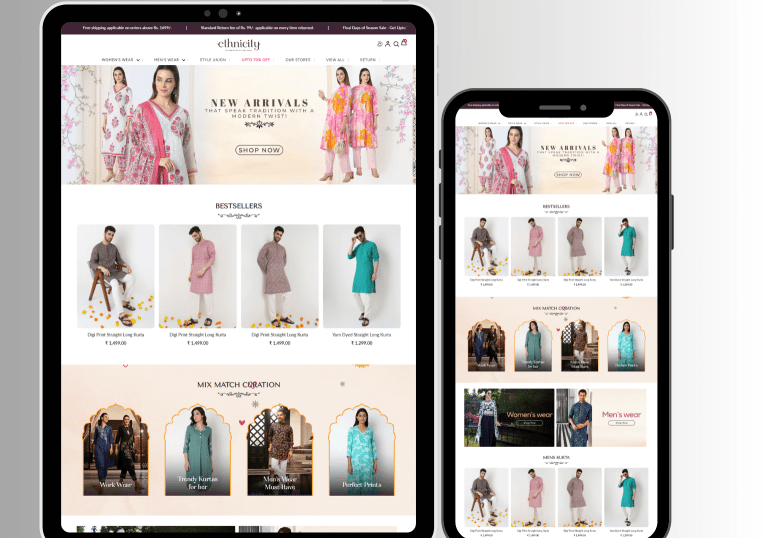
Task: Open the user account icon on tablet
Action: [x=387, y=44]
